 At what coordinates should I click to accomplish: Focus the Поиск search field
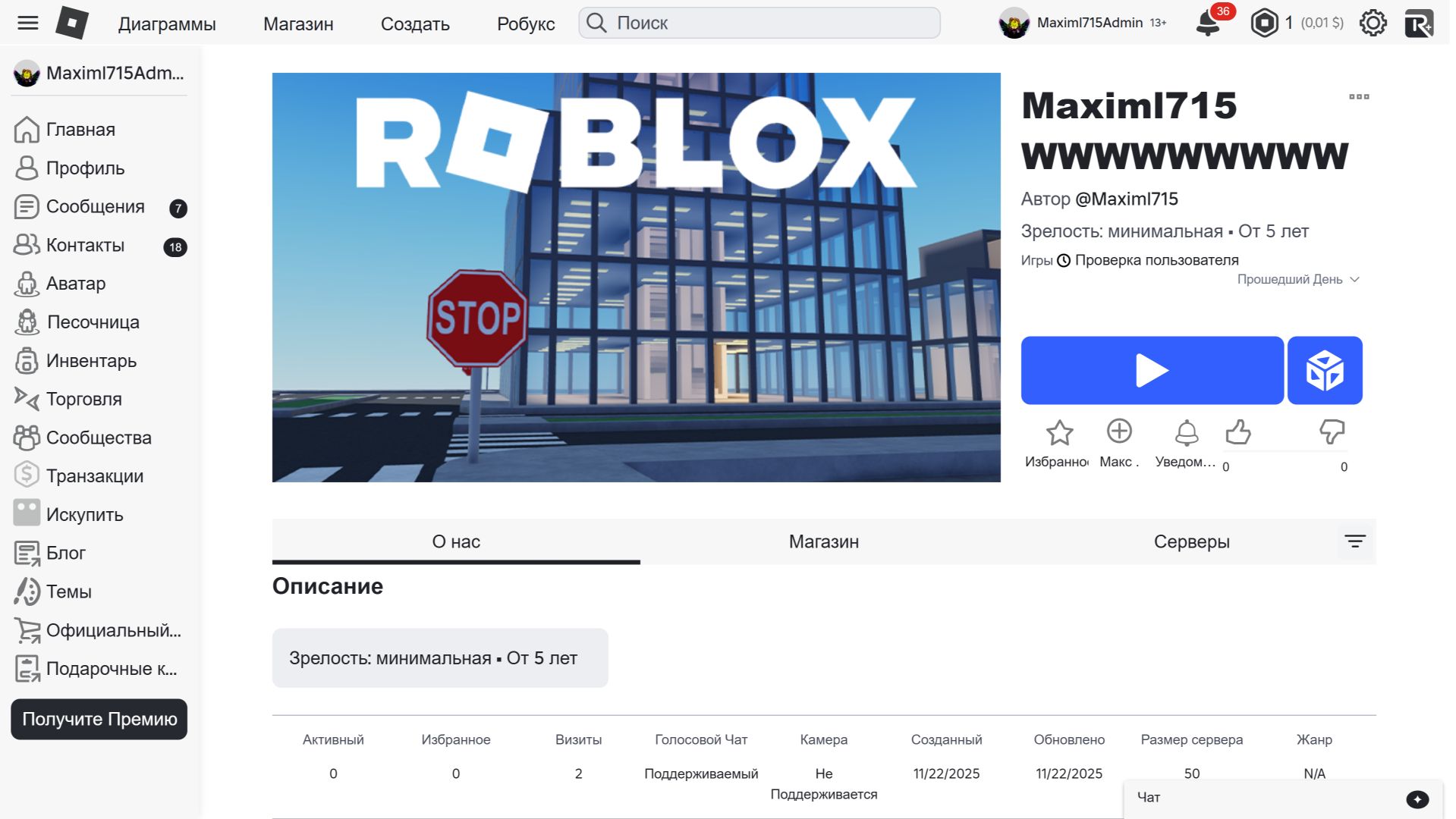tap(759, 23)
